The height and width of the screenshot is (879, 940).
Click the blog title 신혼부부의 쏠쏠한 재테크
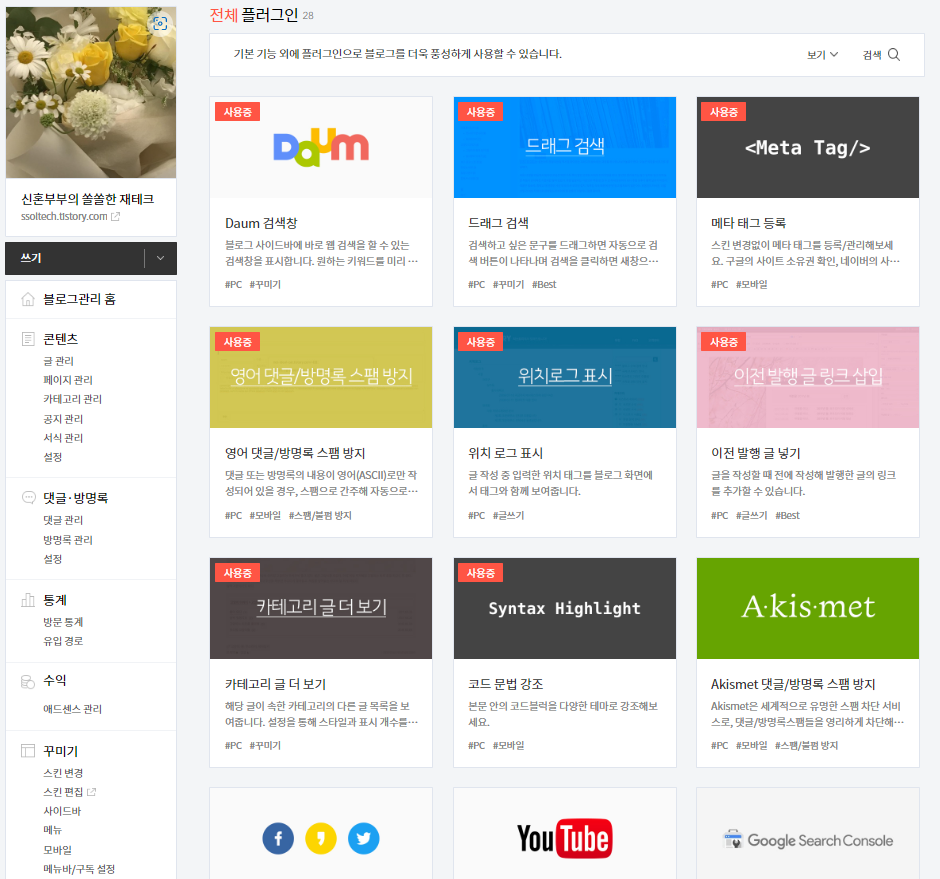click(x=88, y=199)
